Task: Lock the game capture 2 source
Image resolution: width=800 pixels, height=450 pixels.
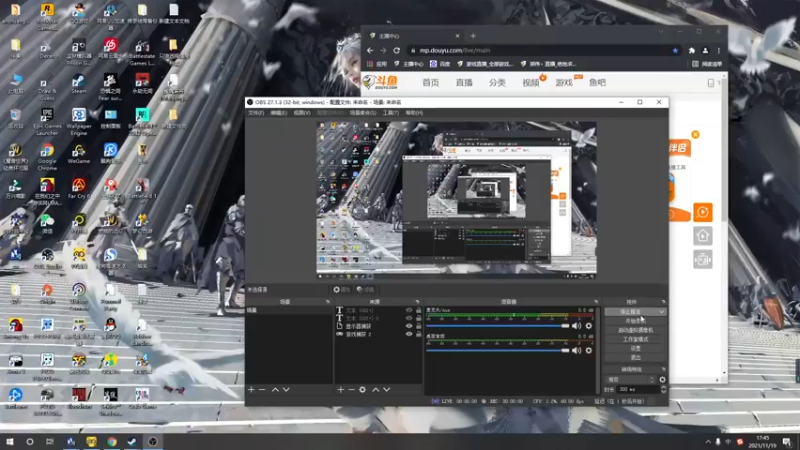Action: tap(418, 334)
